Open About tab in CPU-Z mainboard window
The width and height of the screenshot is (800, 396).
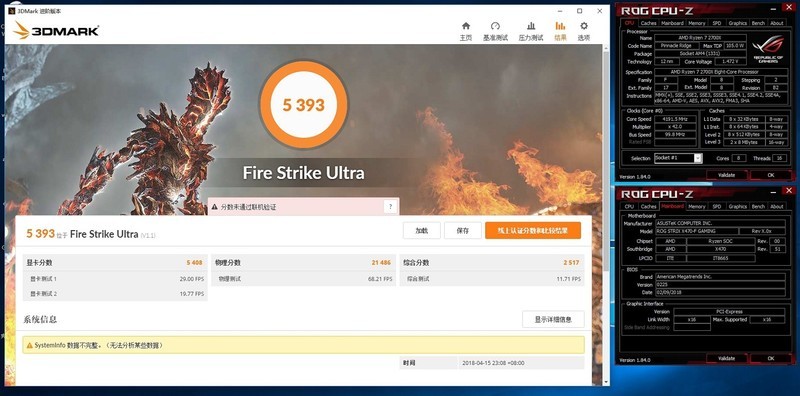777,206
